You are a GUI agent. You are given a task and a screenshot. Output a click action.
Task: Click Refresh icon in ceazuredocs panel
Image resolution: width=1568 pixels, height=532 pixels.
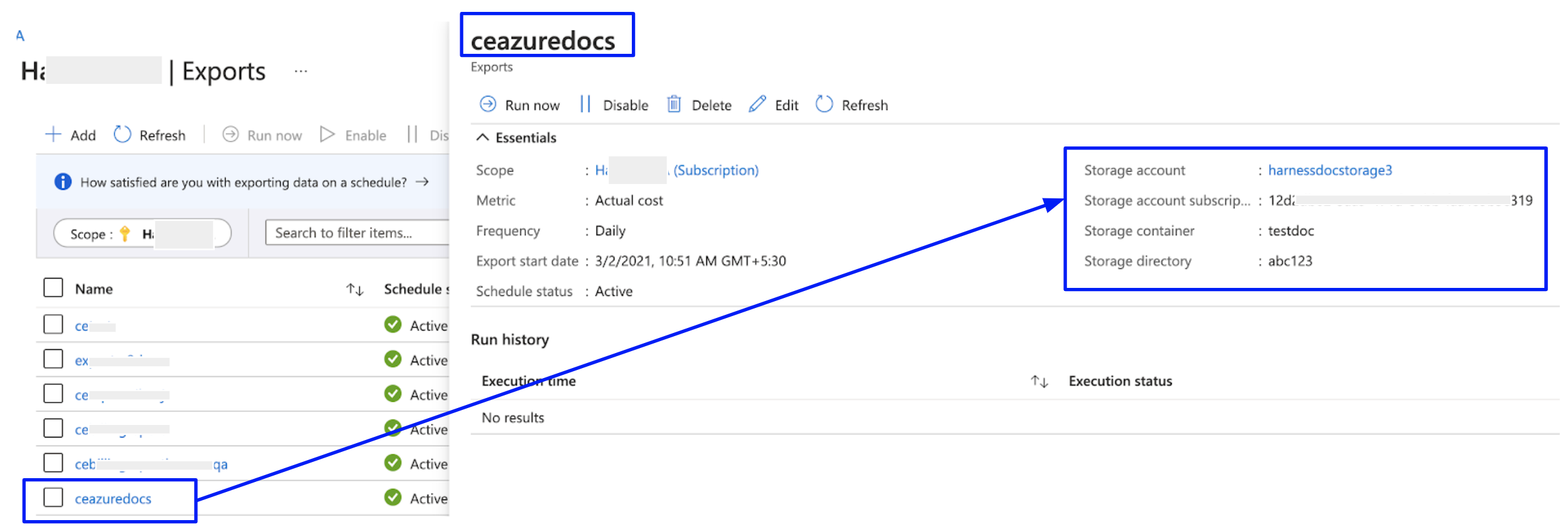point(824,105)
